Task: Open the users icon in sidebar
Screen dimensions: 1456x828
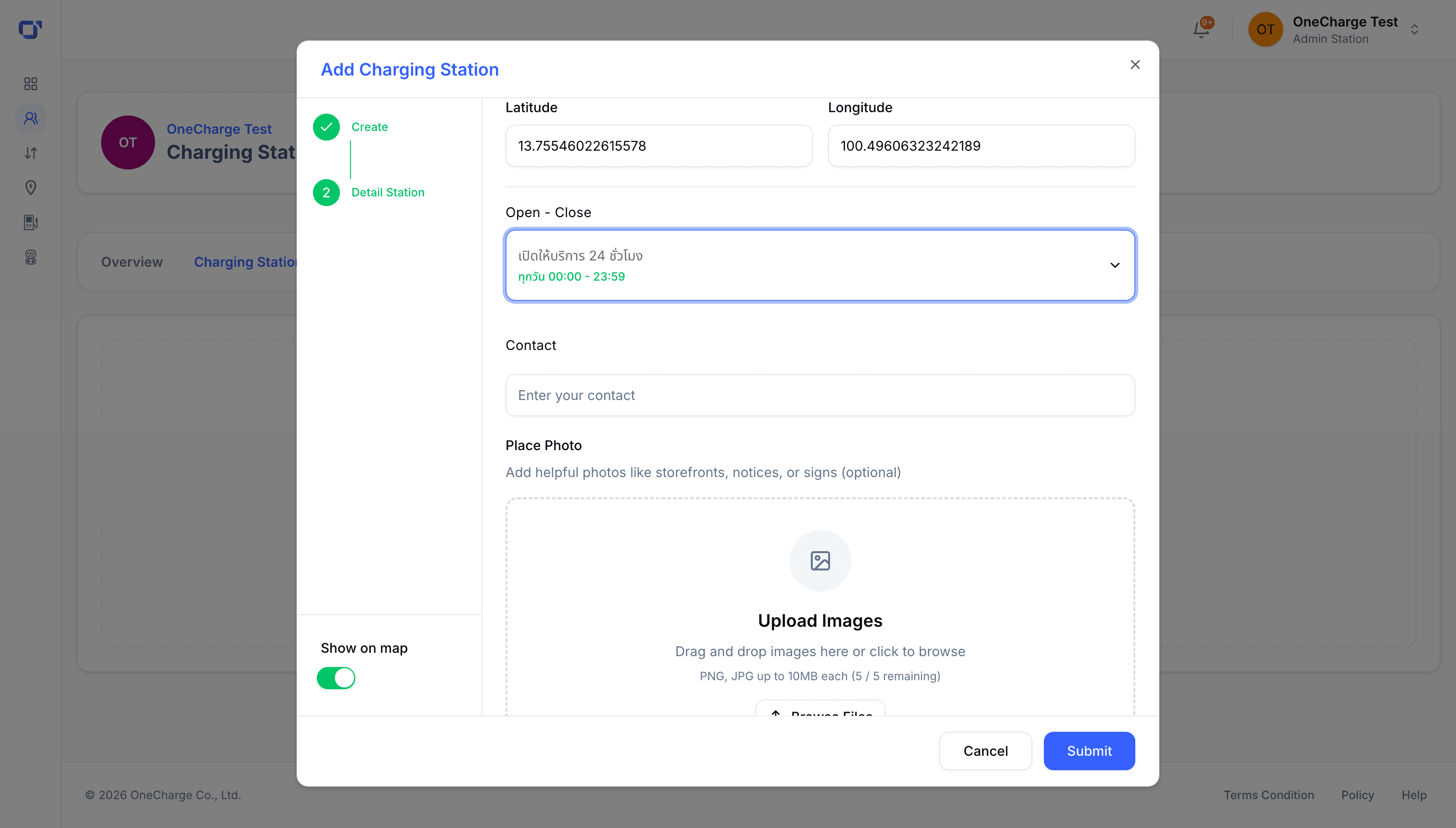Action: (x=31, y=118)
